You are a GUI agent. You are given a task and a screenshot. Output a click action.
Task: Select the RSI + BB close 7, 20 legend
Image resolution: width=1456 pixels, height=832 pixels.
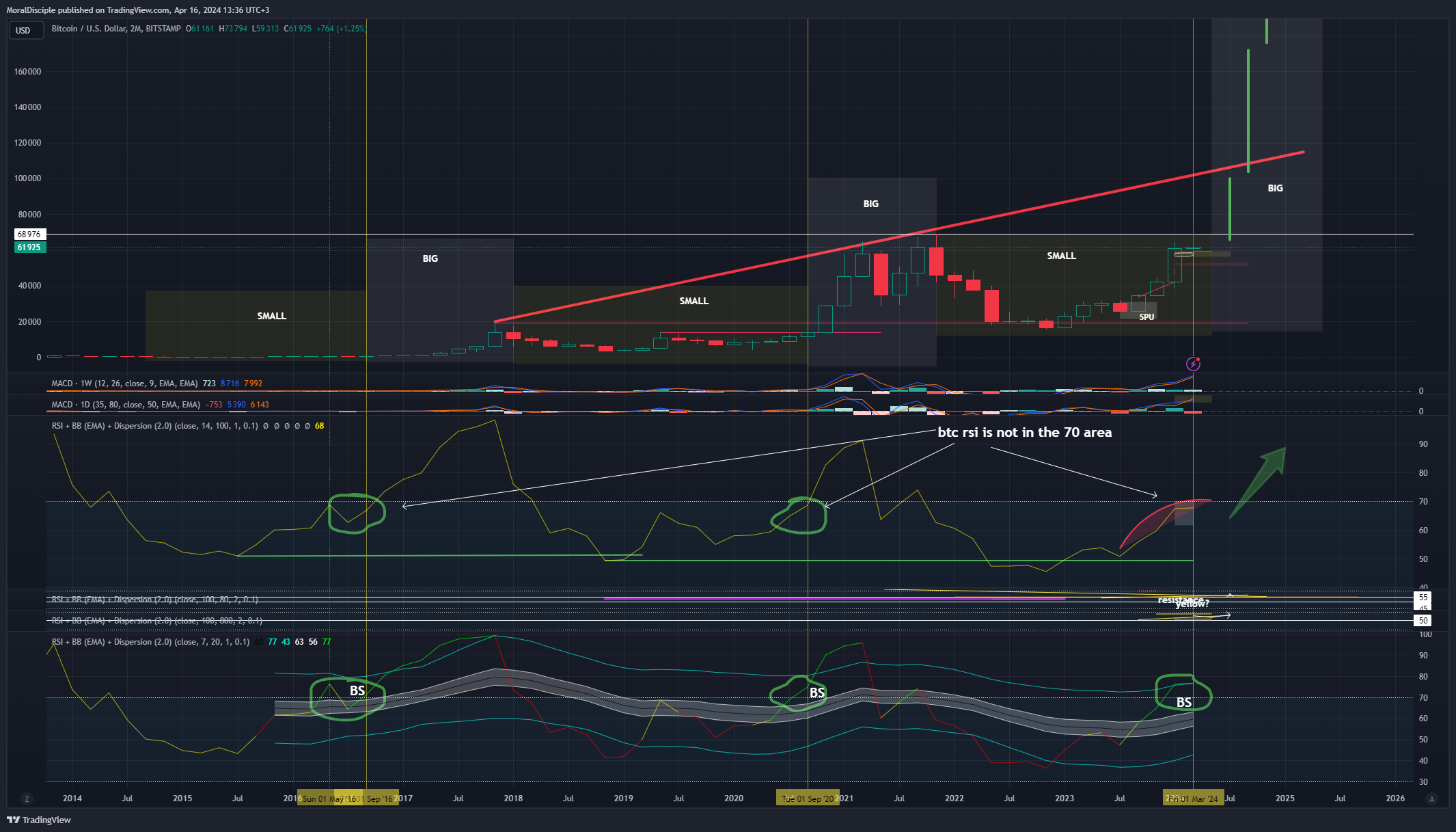tap(150, 642)
